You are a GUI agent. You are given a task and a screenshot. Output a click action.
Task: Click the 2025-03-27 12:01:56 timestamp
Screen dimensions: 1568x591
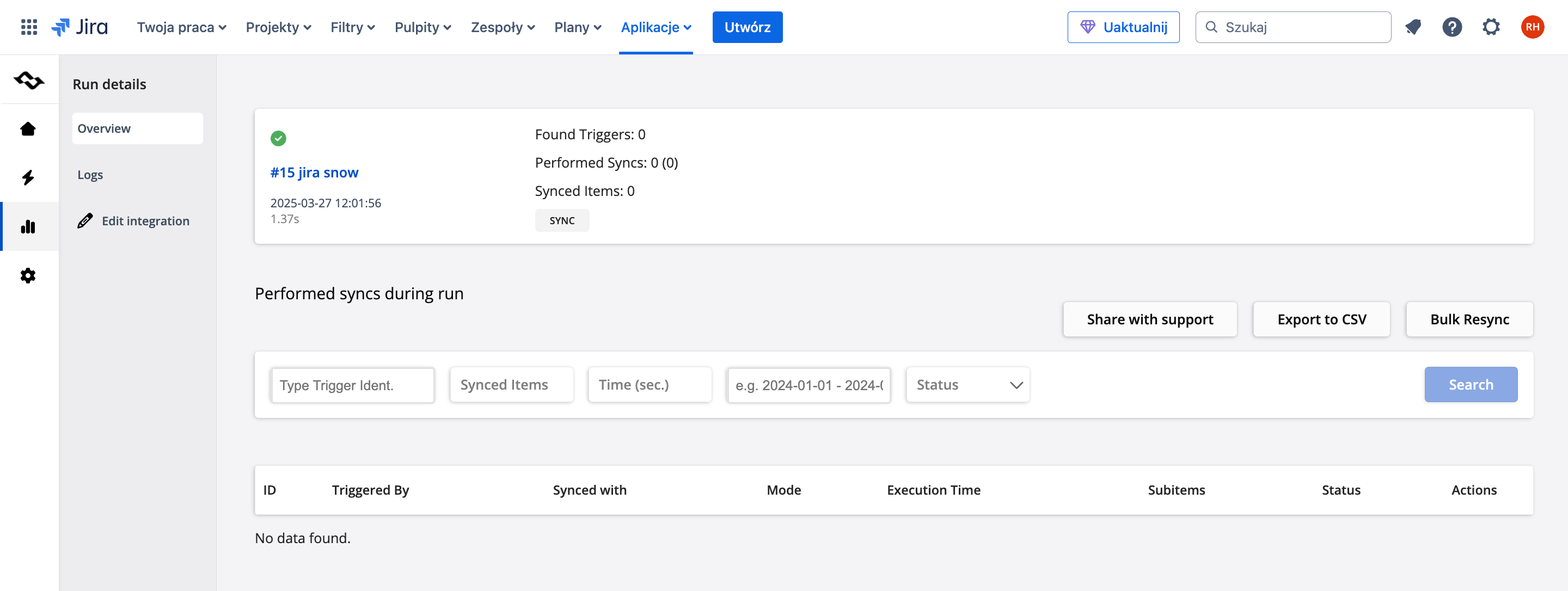(325, 202)
